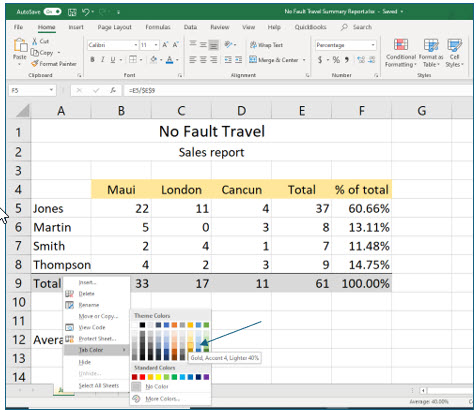Click the Increase Decimal icon
Viewport: 476px width, 410px height.
coord(361,60)
